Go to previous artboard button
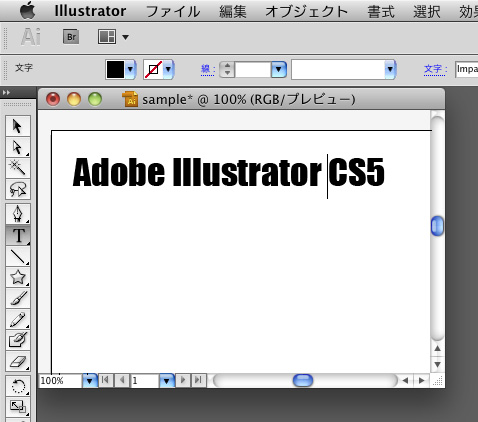 pyautogui.click(x=122, y=380)
